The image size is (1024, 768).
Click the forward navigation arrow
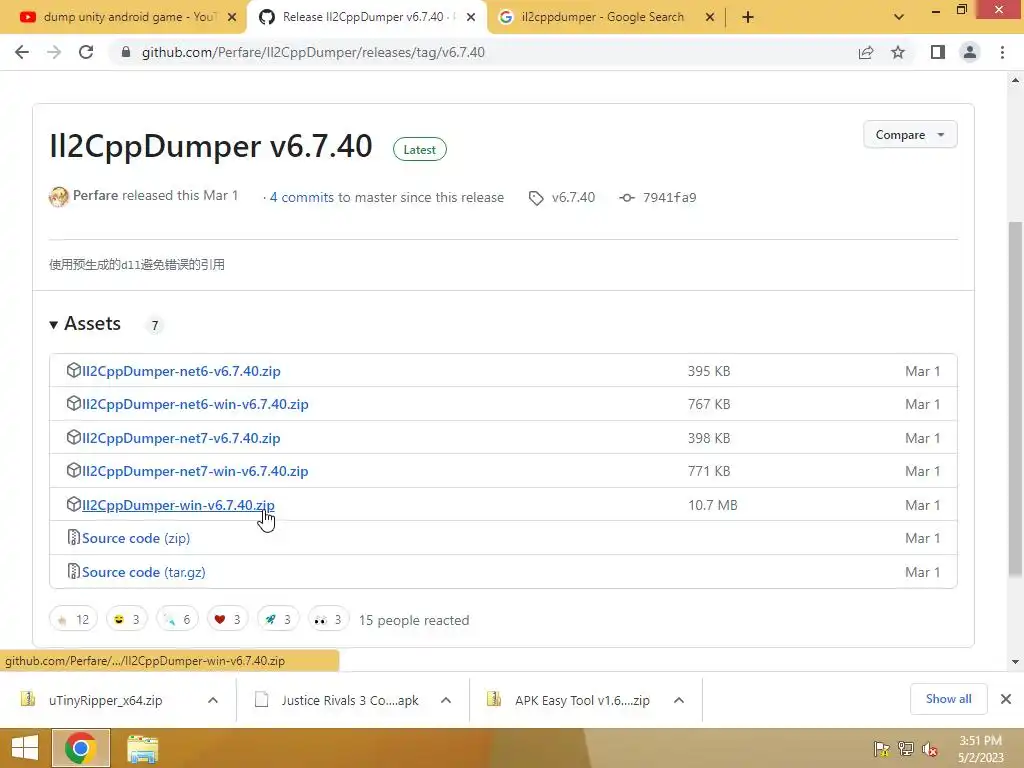point(54,52)
